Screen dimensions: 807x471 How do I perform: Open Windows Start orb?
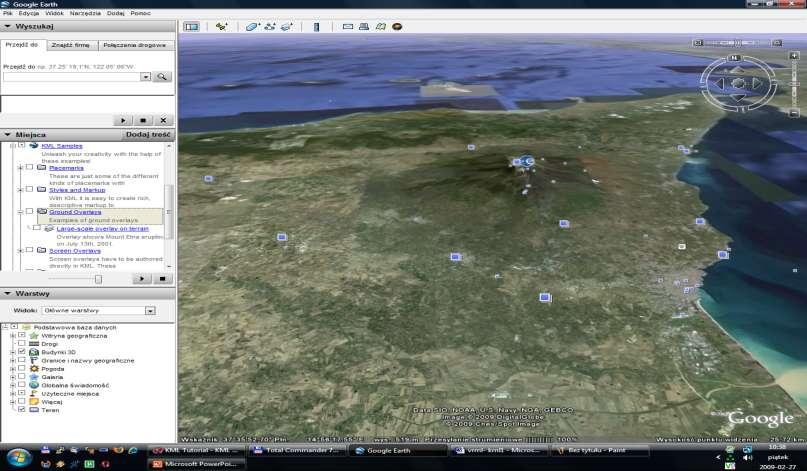click(x=19, y=458)
